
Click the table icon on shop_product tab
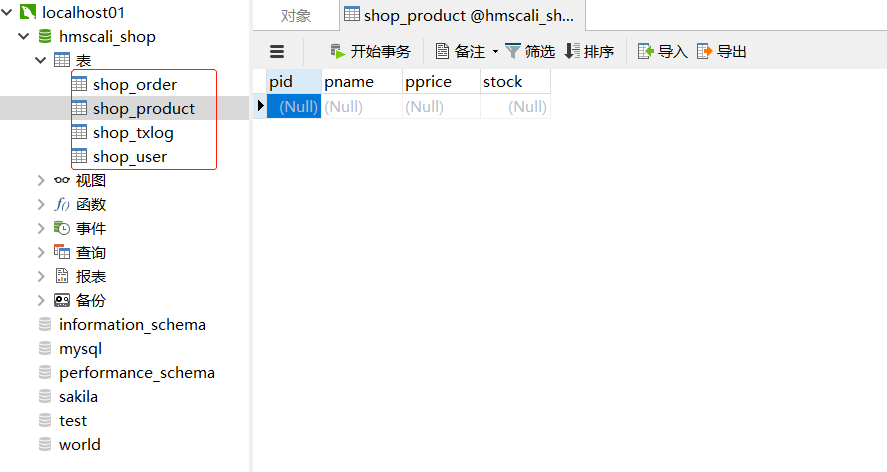pyautogui.click(x=352, y=14)
